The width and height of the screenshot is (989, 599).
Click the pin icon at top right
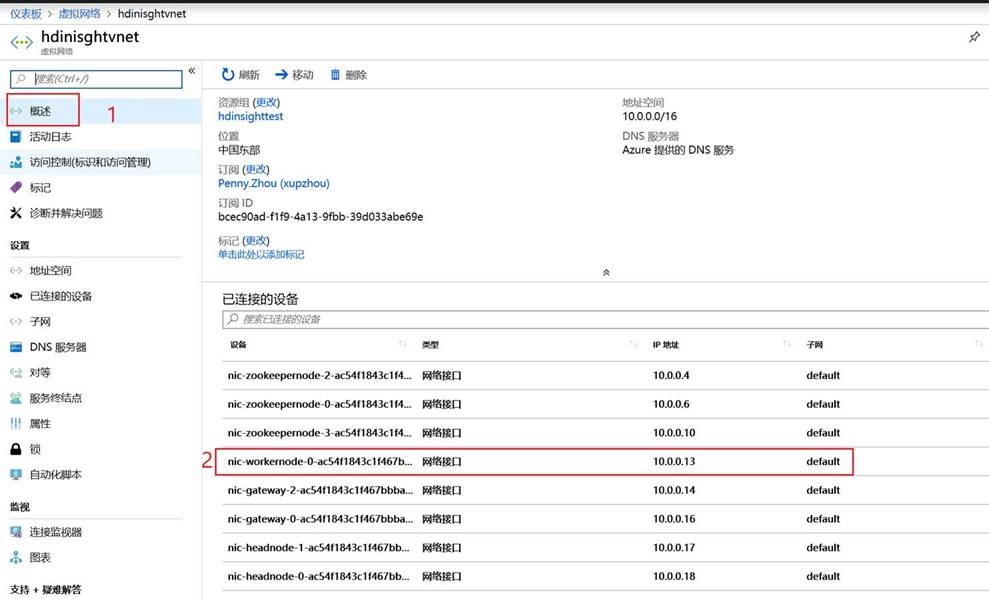pyautogui.click(x=974, y=37)
